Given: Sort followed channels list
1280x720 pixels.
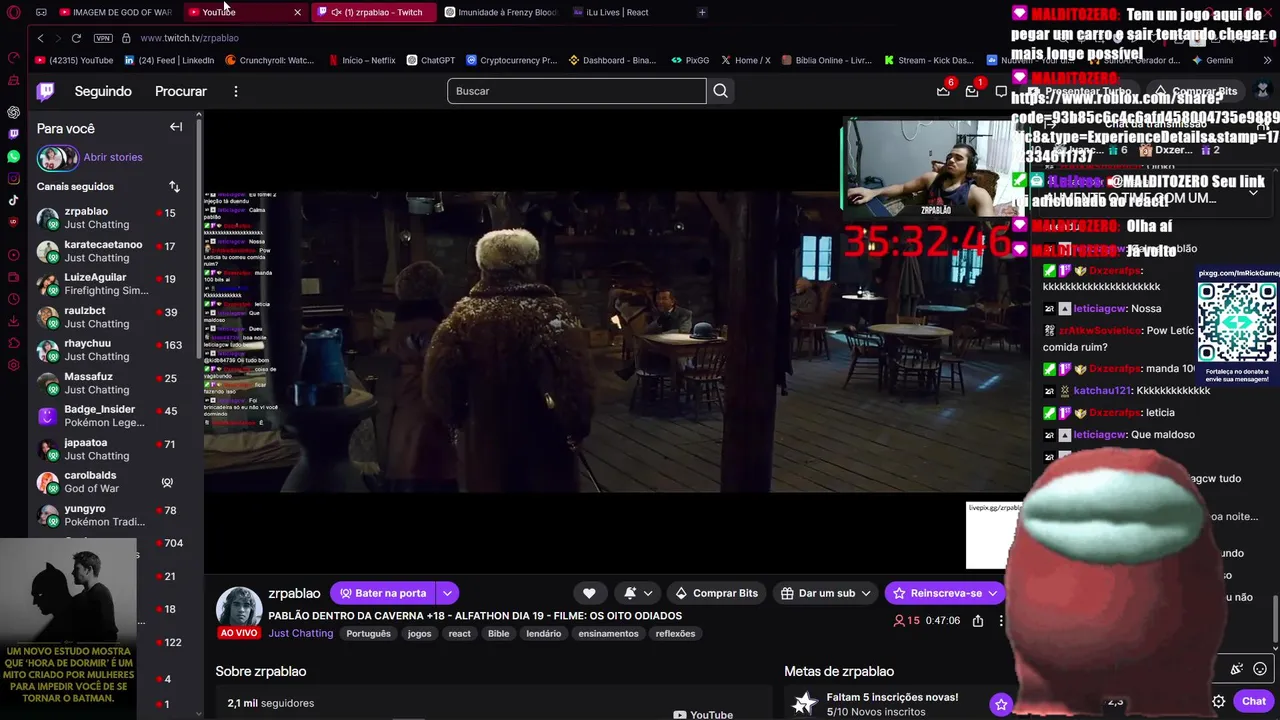Looking at the screenshot, I should coord(174,187).
